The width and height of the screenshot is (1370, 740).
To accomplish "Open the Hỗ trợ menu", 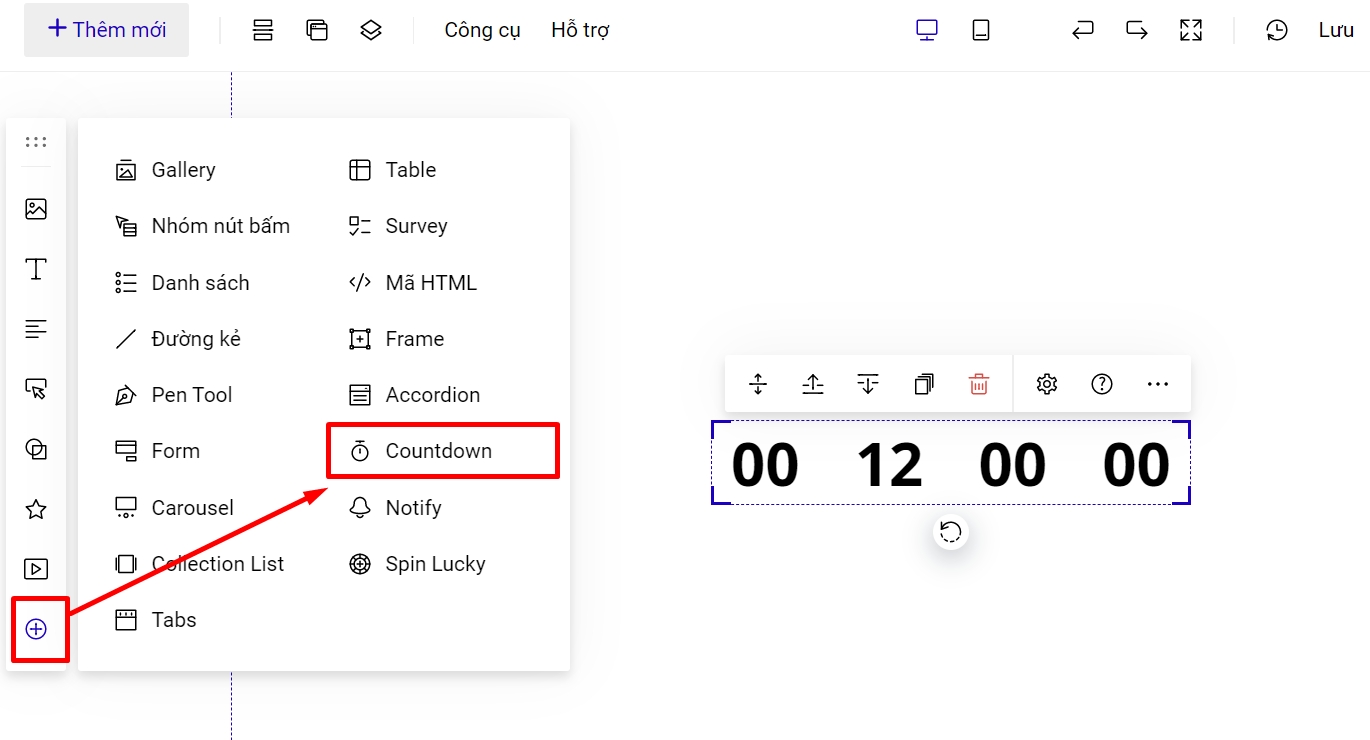I will (580, 30).
